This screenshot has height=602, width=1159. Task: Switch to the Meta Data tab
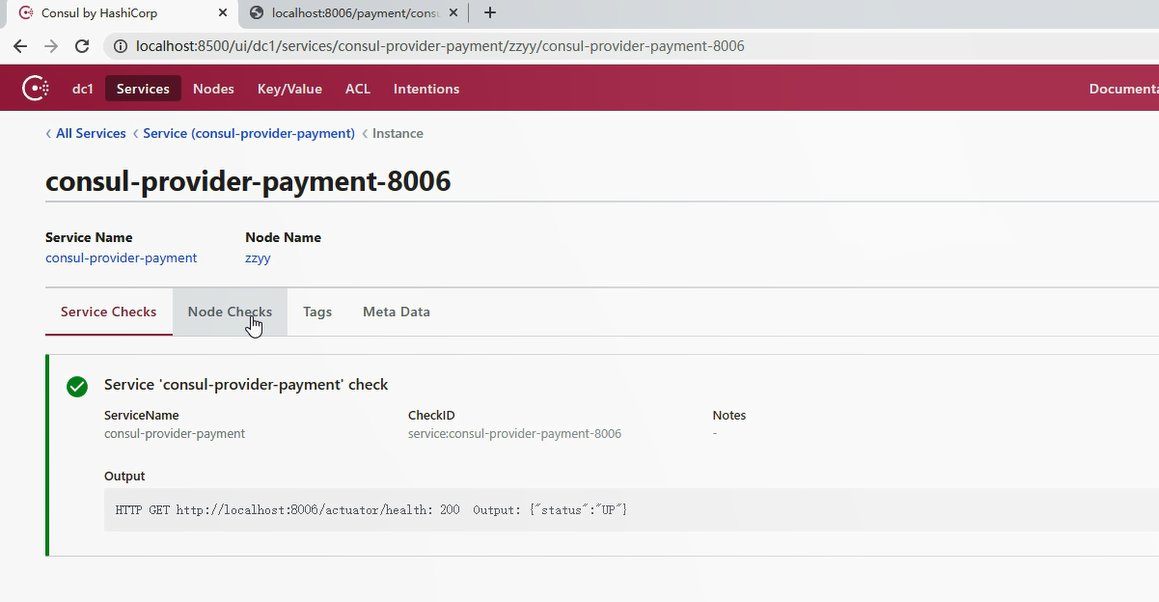tap(396, 311)
